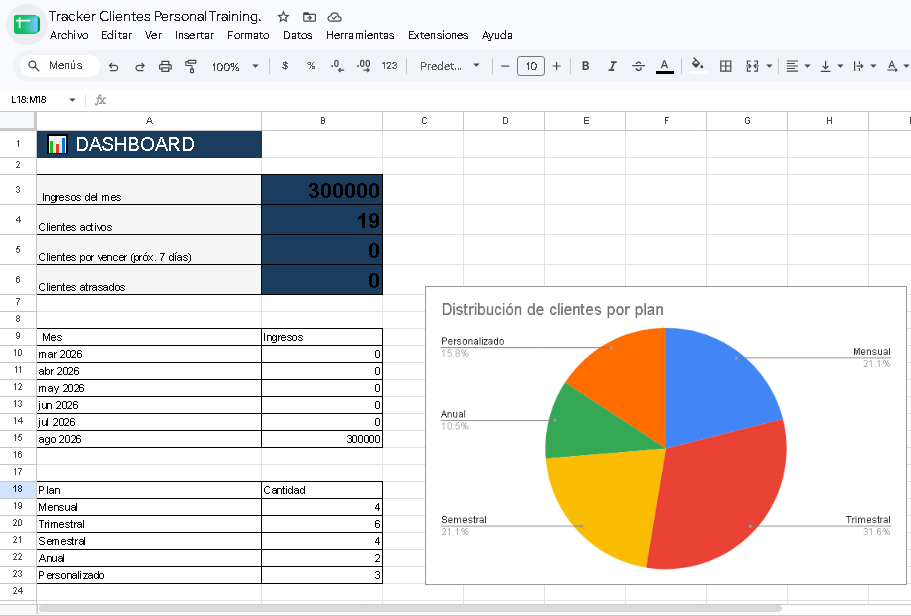Screen dimensions: 911x616
Task: Open the 100% zoom dropdown
Action: [x=235, y=66]
